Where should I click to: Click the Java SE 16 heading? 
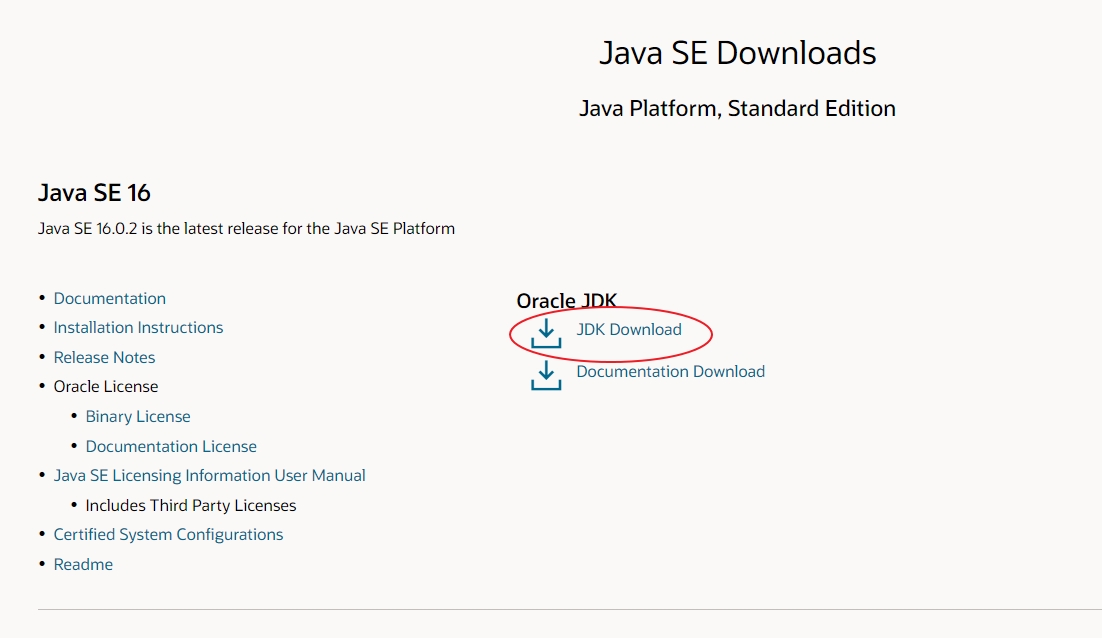94,193
